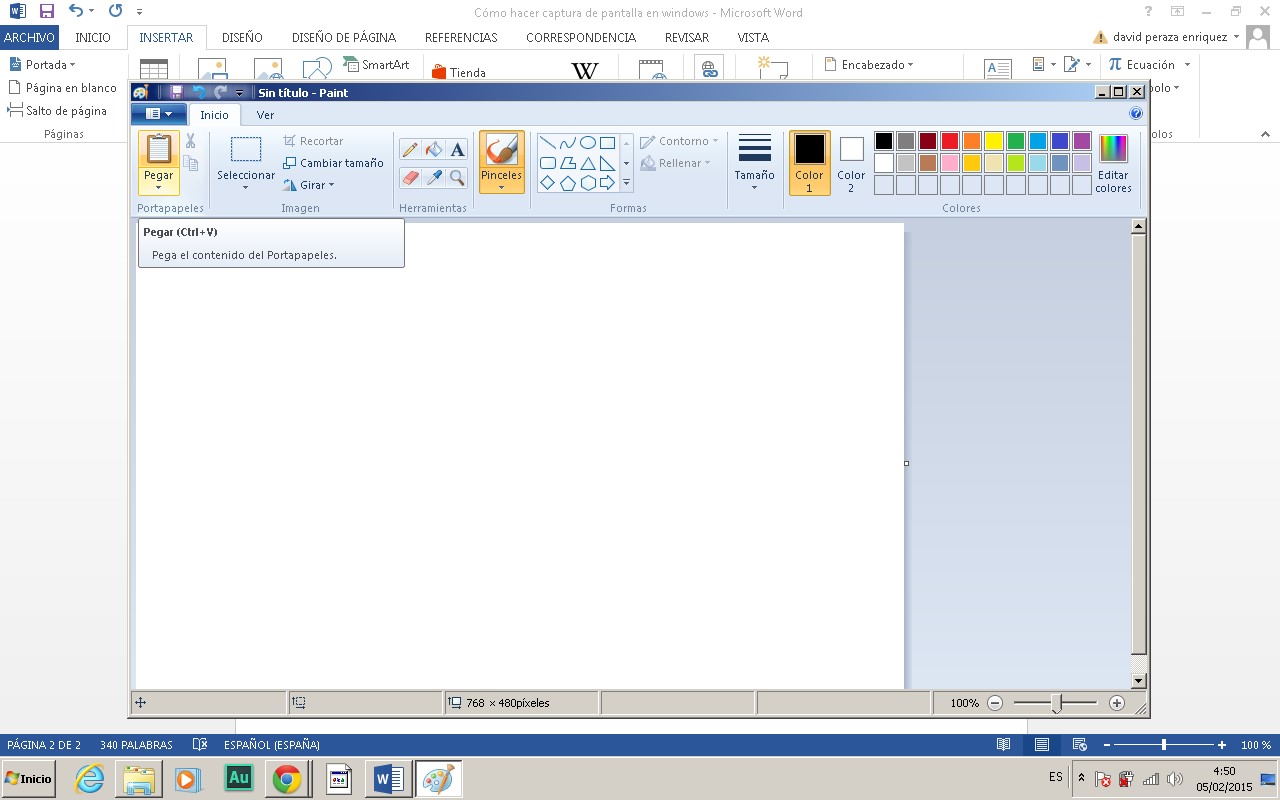Activate Color 1 foreground selector

pyautogui.click(x=810, y=163)
